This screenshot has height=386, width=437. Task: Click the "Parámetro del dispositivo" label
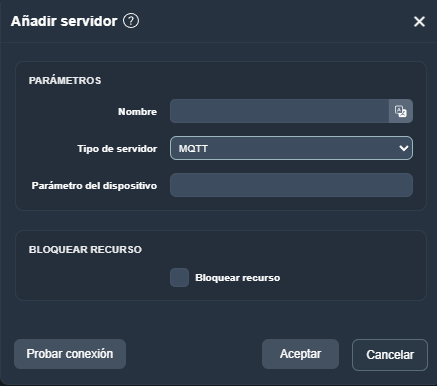[x=94, y=186]
